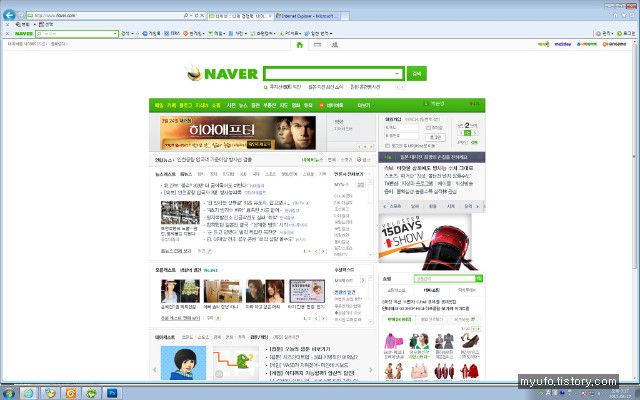
Task: Click the blue globe icon on NAVER toolbar
Action: pyautogui.click(x=145, y=33)
